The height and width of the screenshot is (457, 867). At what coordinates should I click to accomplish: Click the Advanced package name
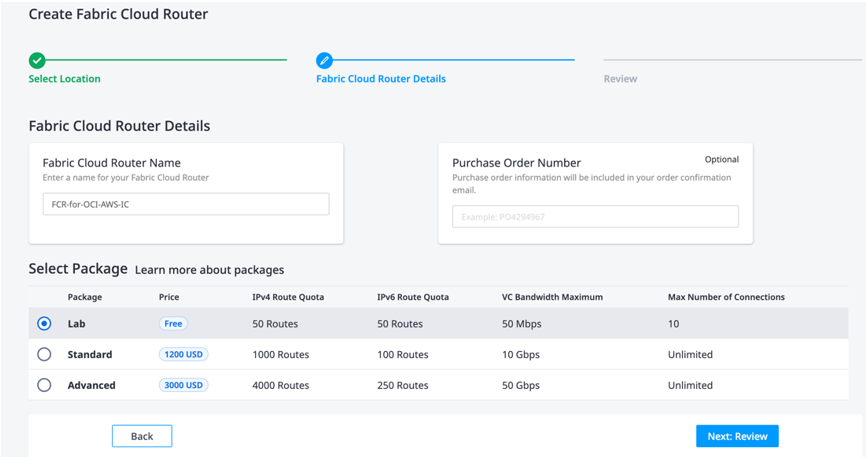(91, 385)
